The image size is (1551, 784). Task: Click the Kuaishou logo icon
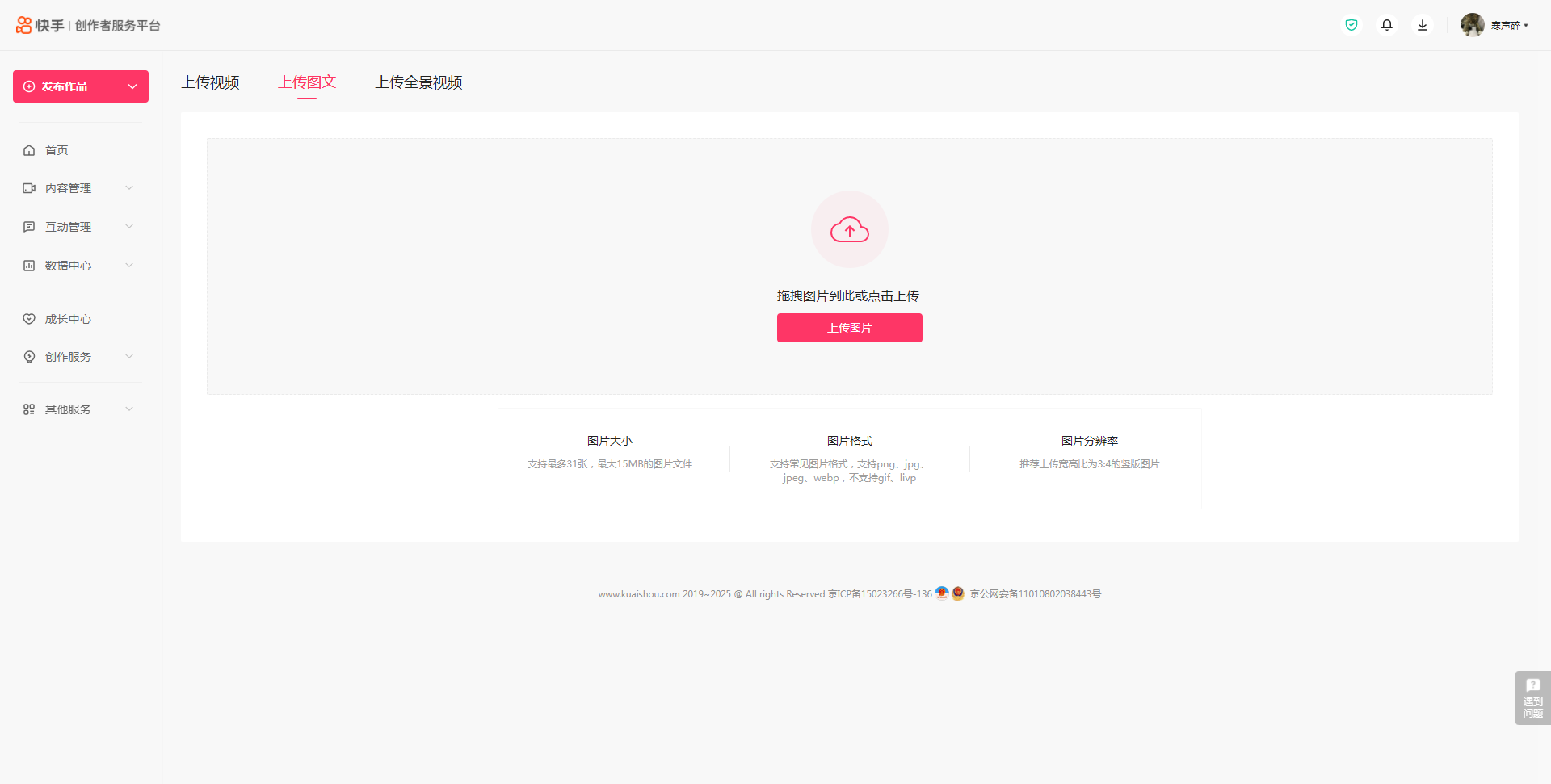point(24,26)
